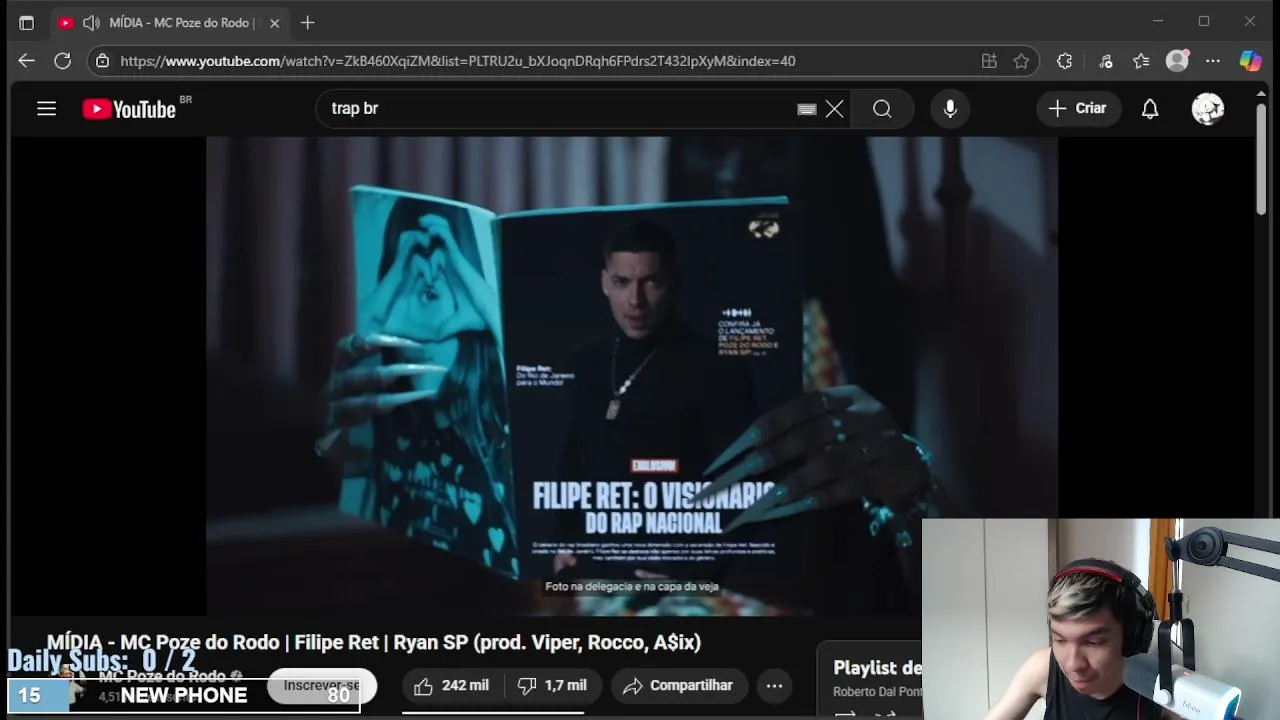Close the MÍDIA YouTube tab

click(274, 22)
